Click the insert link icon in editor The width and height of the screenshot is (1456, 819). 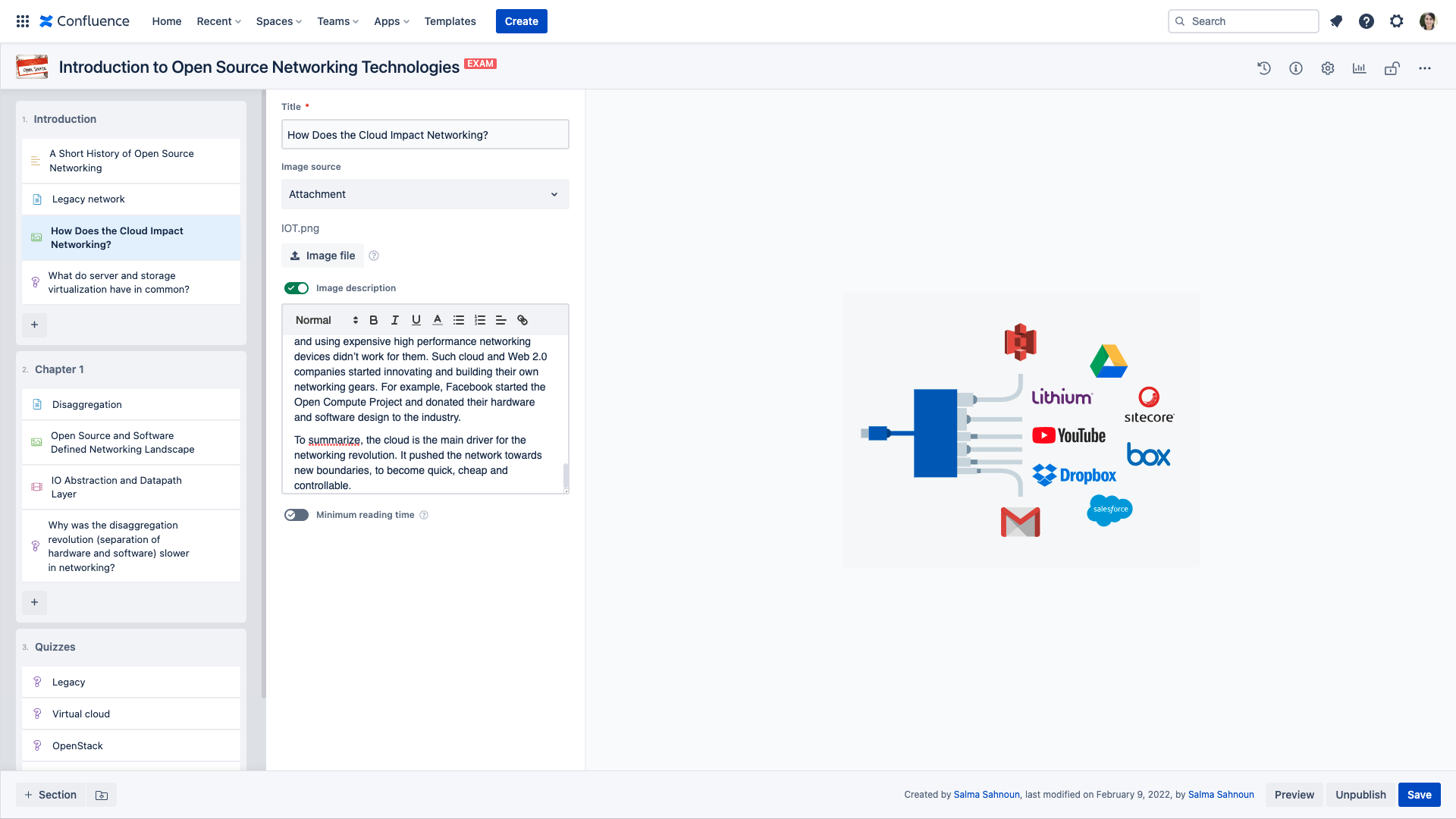522,320
